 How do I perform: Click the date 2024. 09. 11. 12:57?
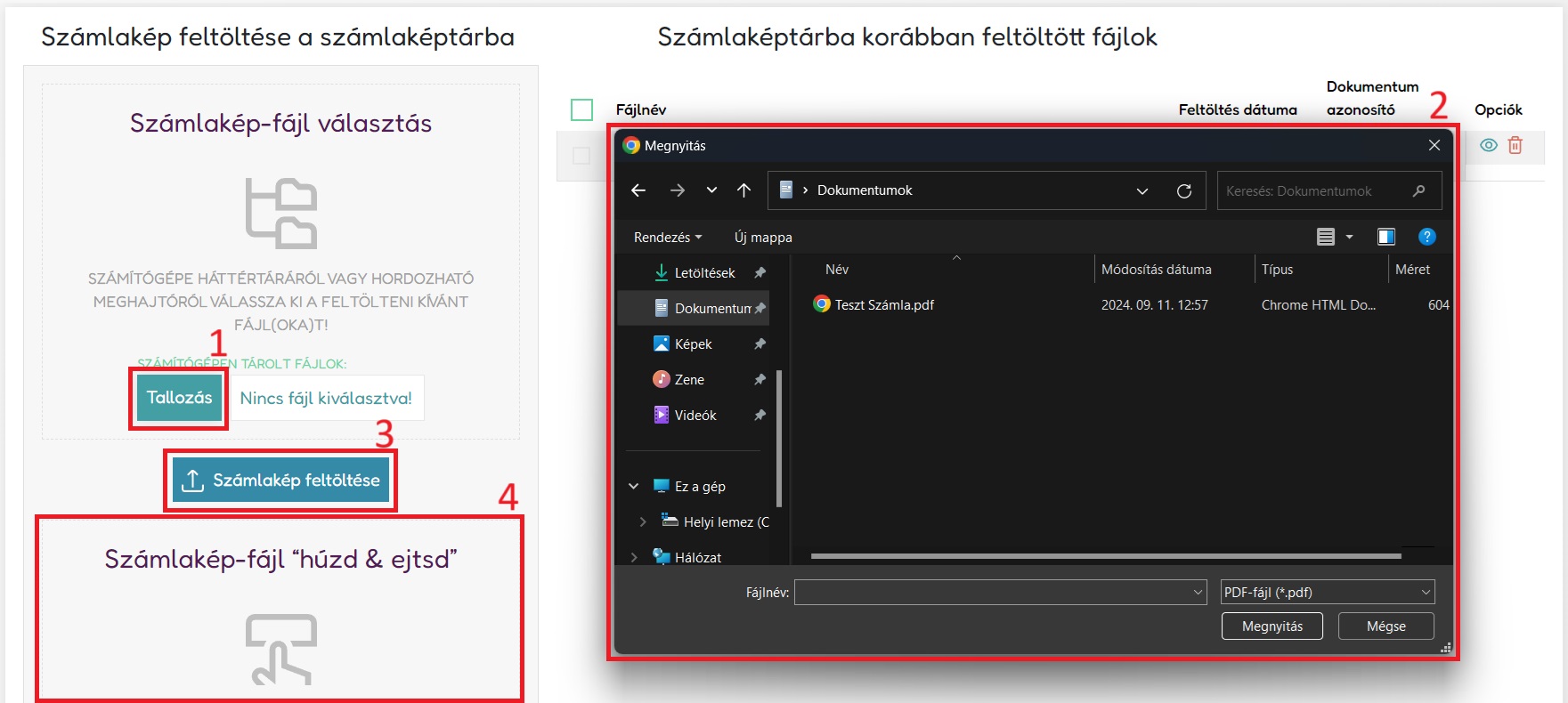[1154, 305]
